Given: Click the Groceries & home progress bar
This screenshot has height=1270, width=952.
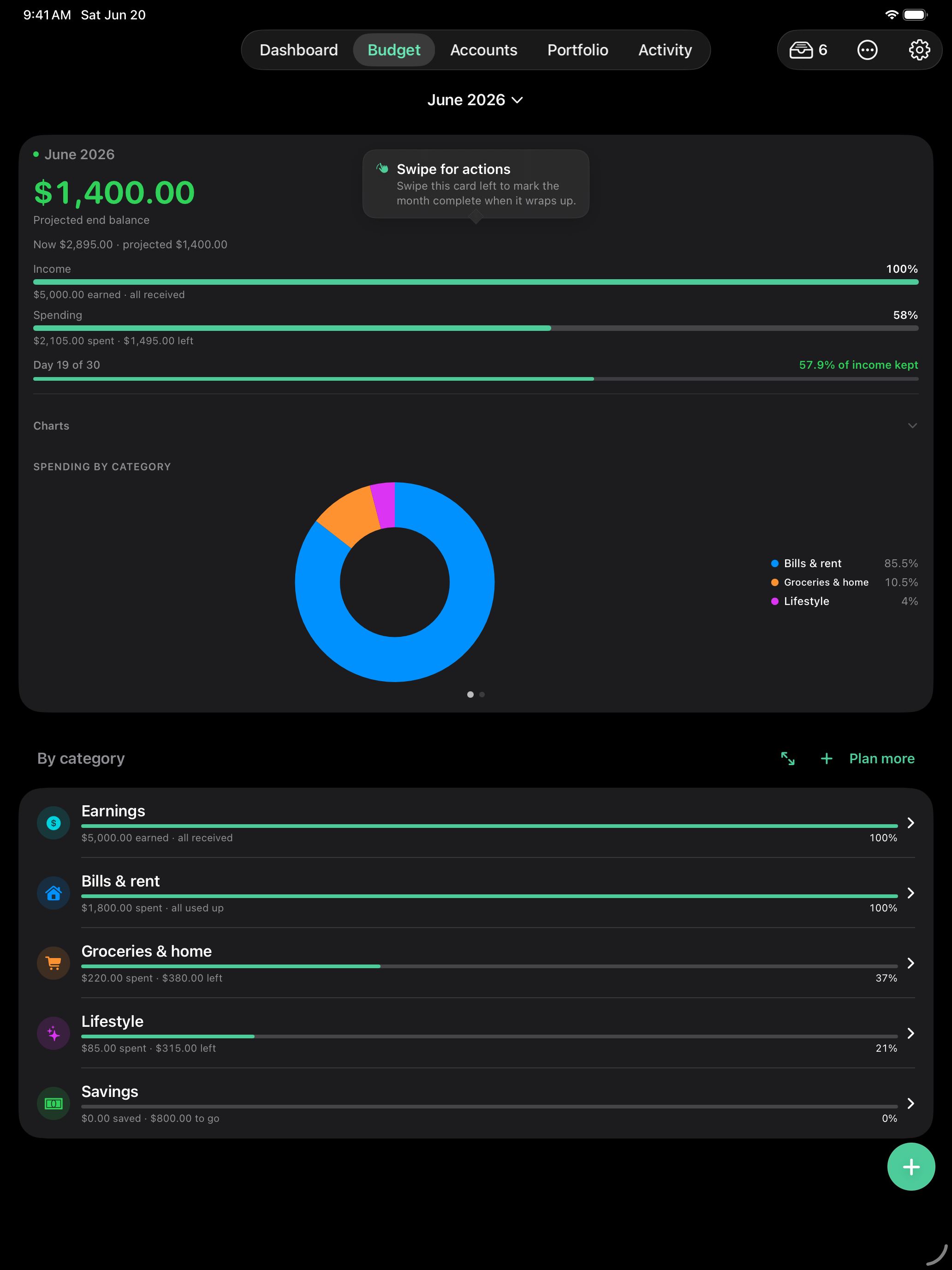Looking at the screenshot, I should tap(489, 966).
